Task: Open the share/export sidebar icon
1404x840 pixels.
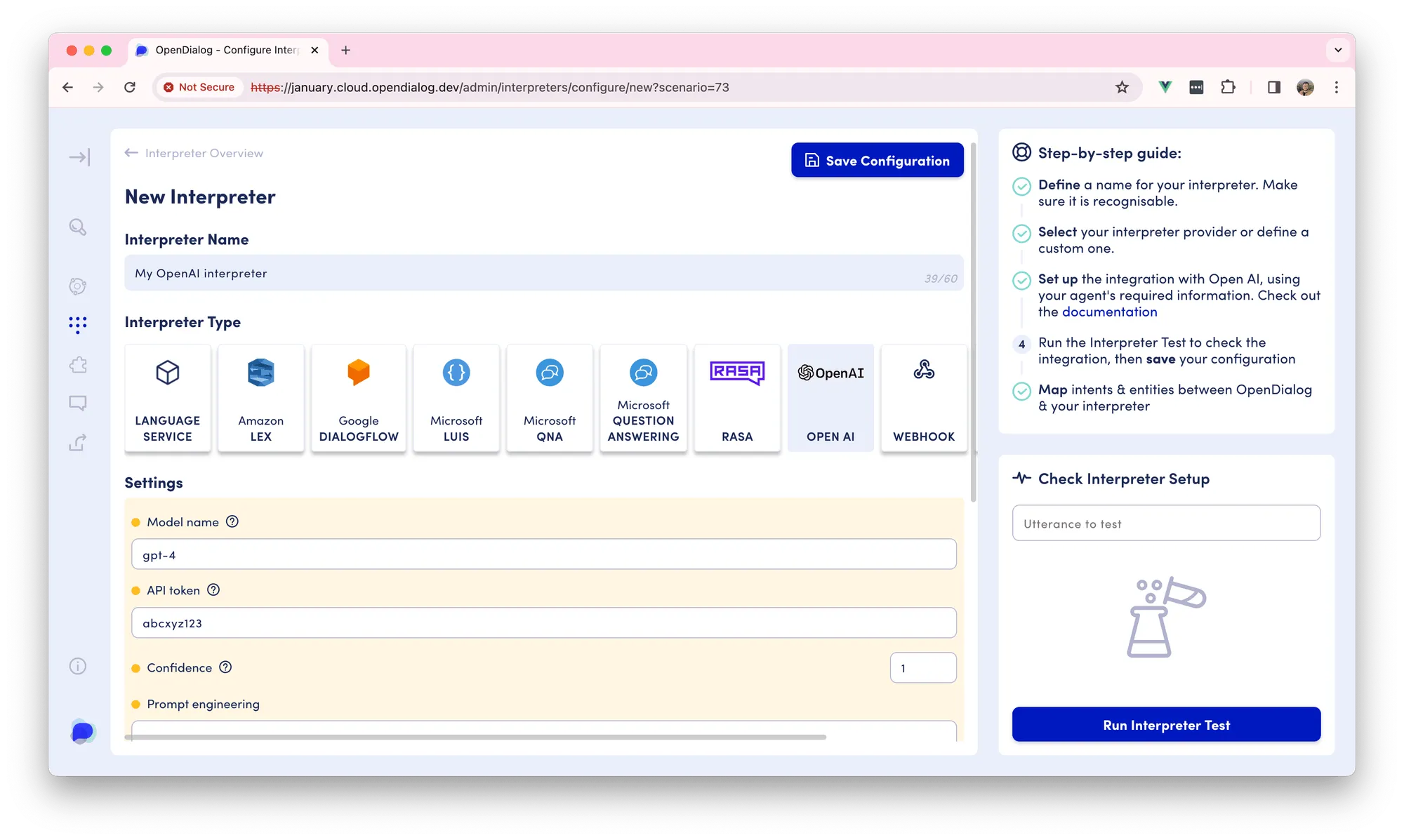Action: pos(78,442)
